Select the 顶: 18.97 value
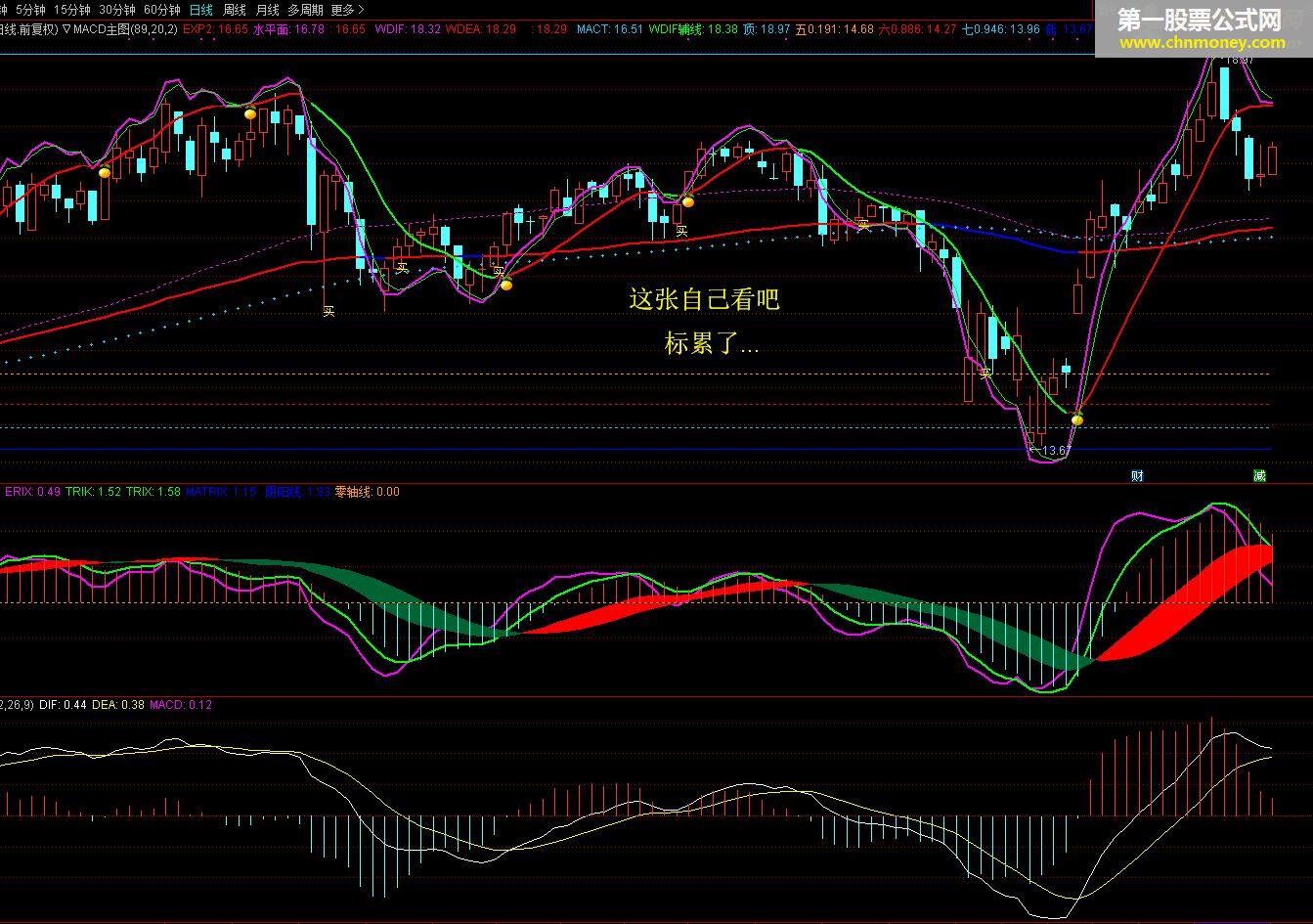Image resolution: width=1313 pixels, height=924 pixels. coord(766,29)
